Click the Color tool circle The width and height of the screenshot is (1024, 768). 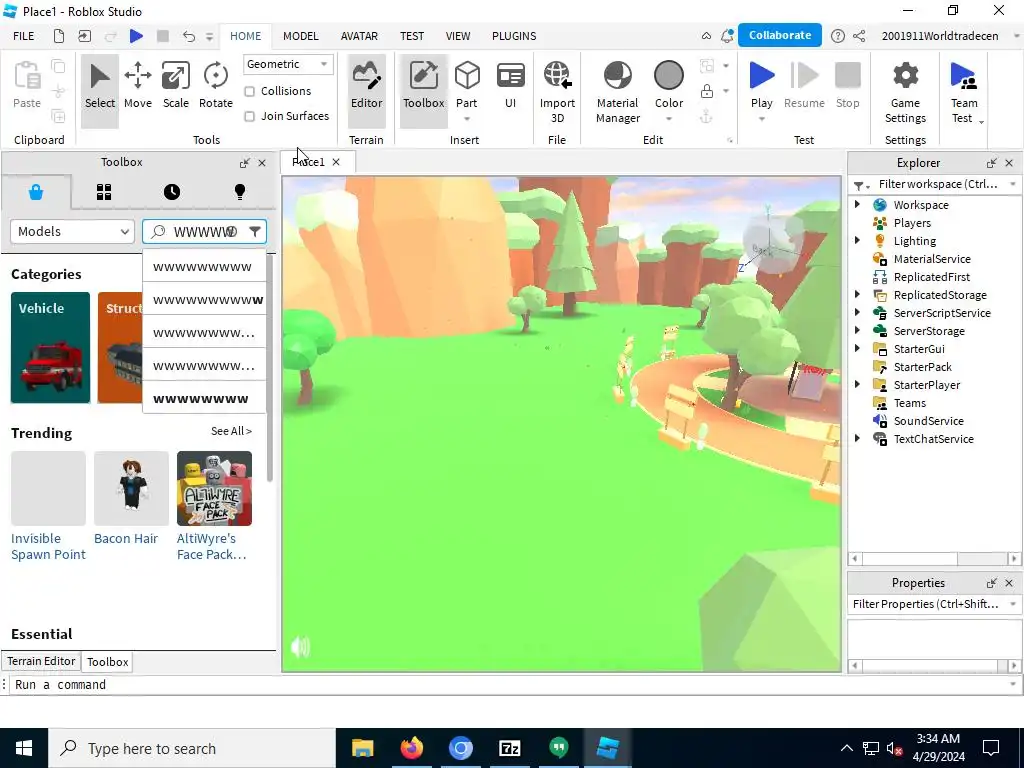tap(669, 76)
